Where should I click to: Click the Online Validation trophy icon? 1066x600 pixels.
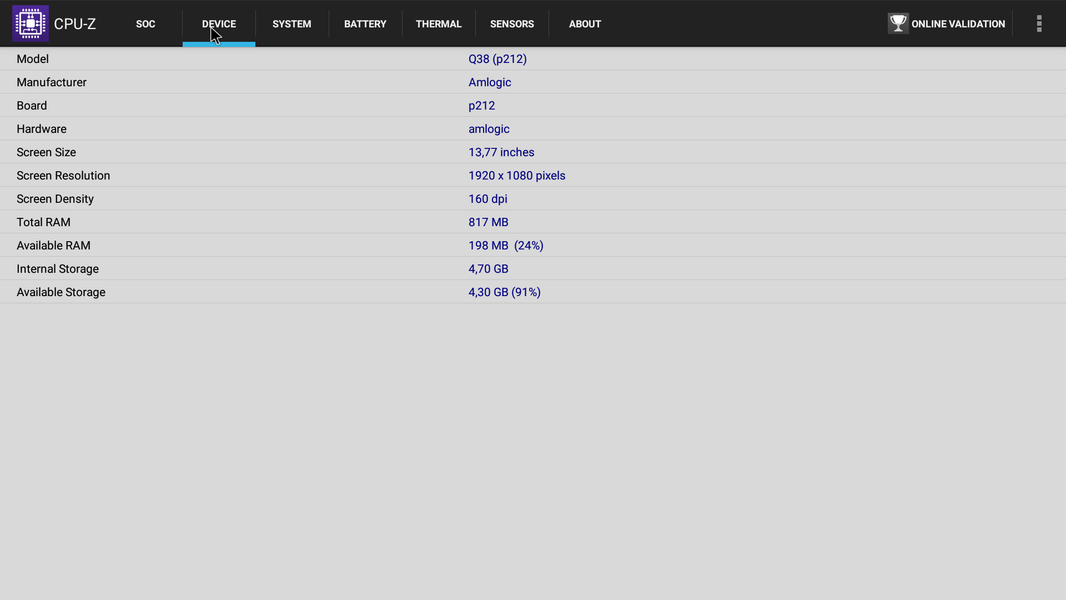pos(897,24)
